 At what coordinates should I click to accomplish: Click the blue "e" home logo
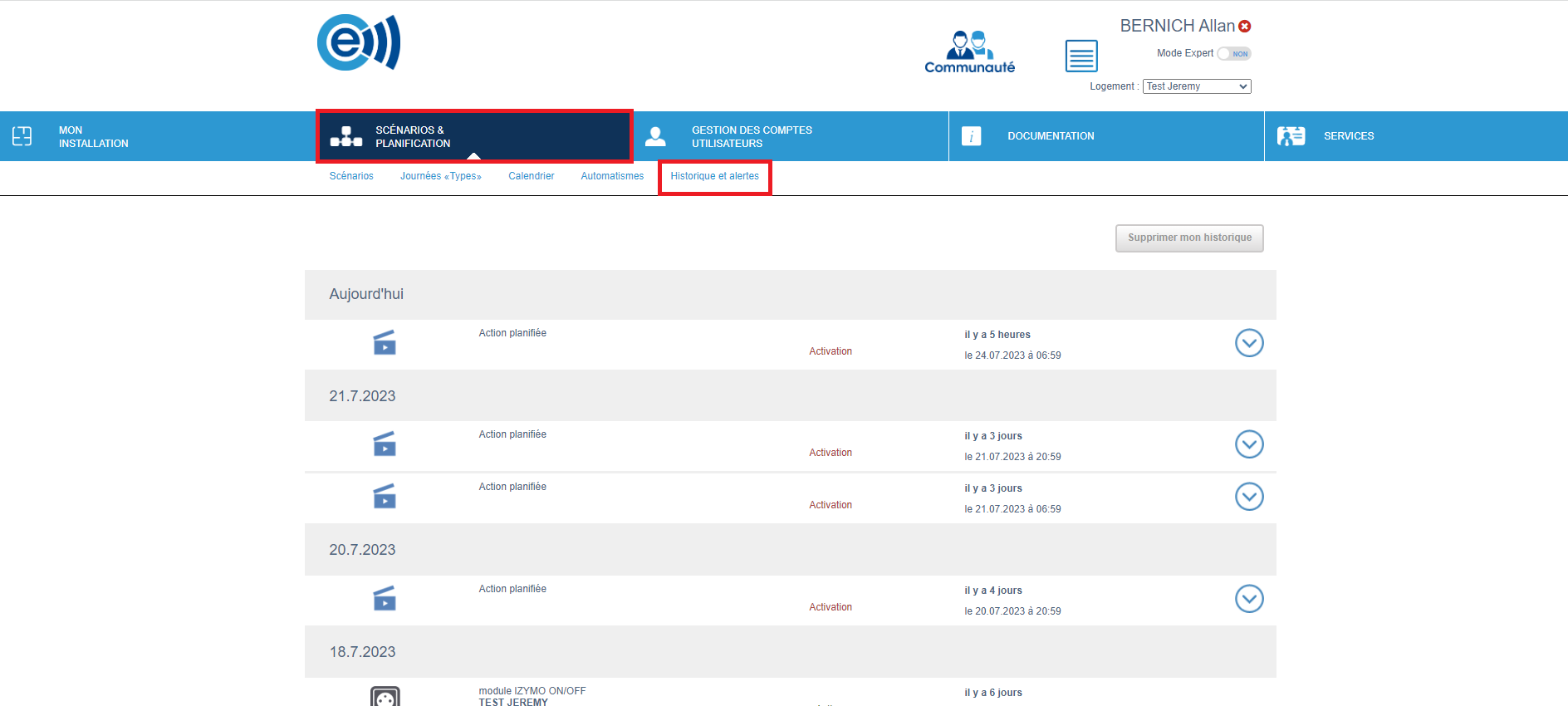click(359, 42)
